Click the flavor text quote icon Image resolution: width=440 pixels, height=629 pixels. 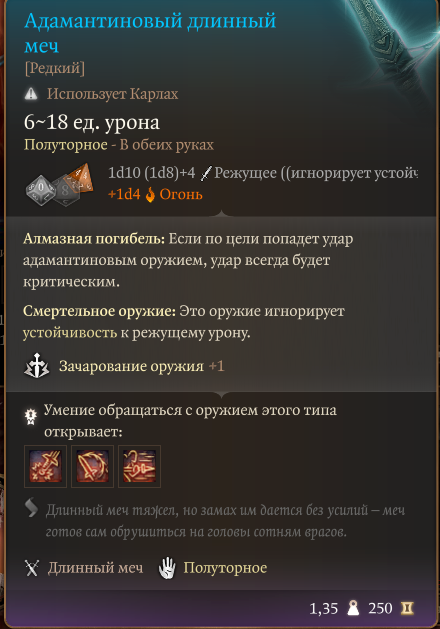(x=31, y=508)
